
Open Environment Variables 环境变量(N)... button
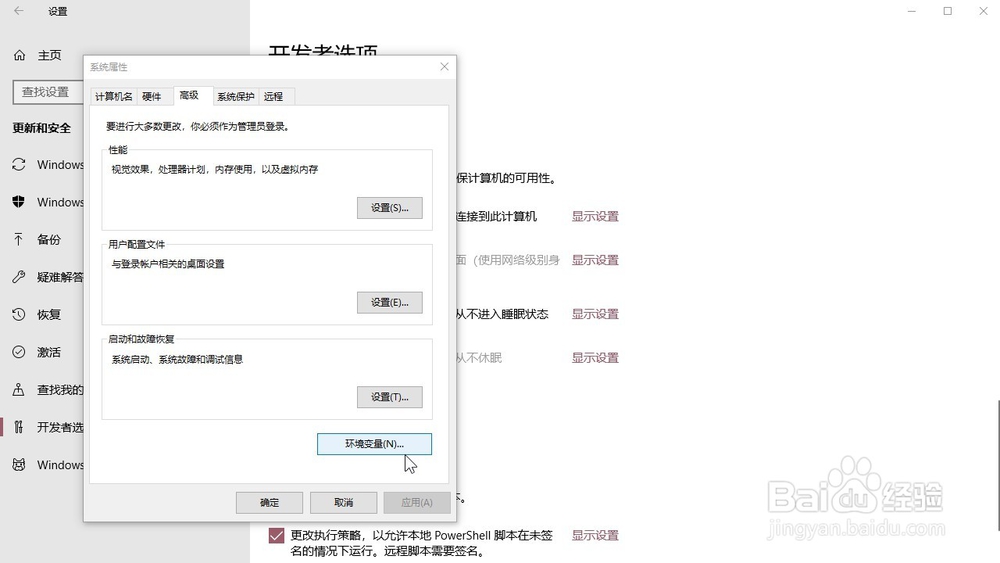pyautogui.click(x=374, y=444)
